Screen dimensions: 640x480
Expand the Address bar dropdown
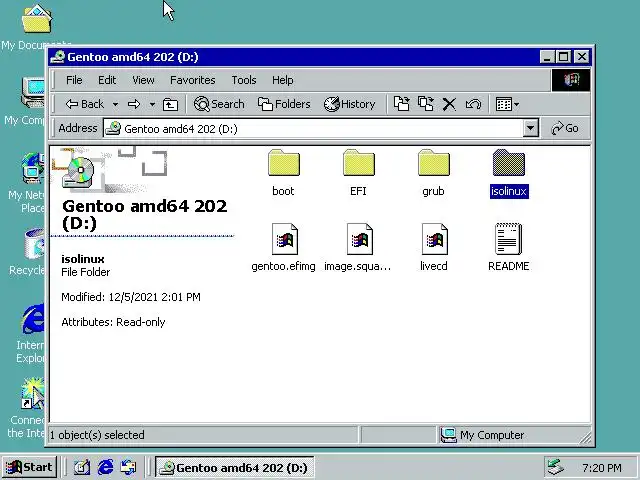[530, 129]
